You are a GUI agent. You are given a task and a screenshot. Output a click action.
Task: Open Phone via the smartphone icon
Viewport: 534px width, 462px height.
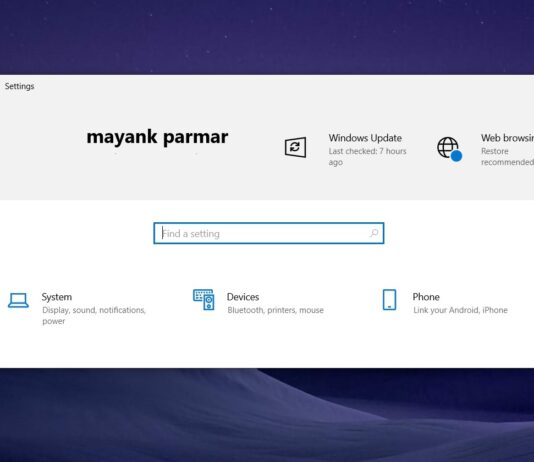point(389,300)
